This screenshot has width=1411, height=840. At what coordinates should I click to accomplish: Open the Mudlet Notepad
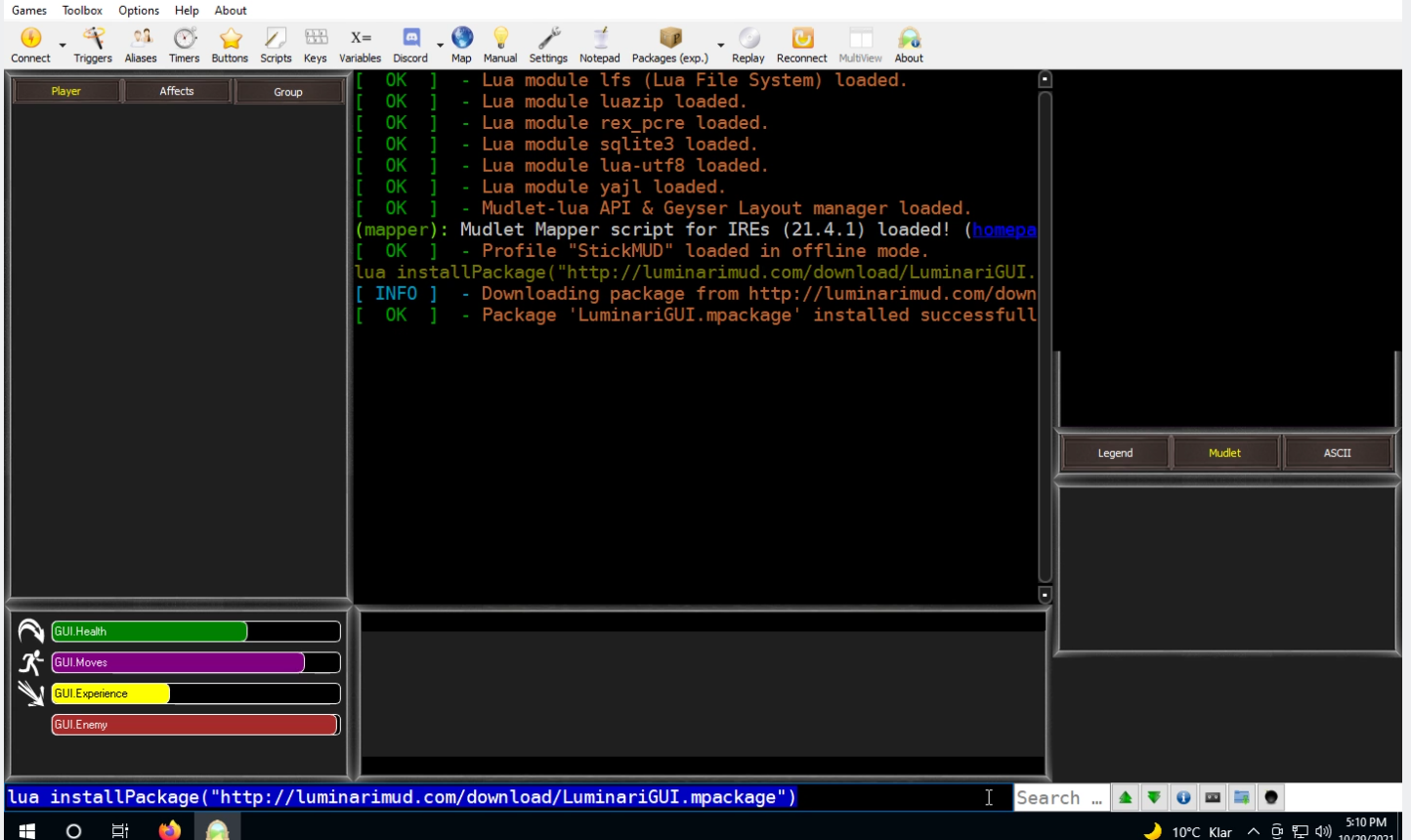click(600, 44)
